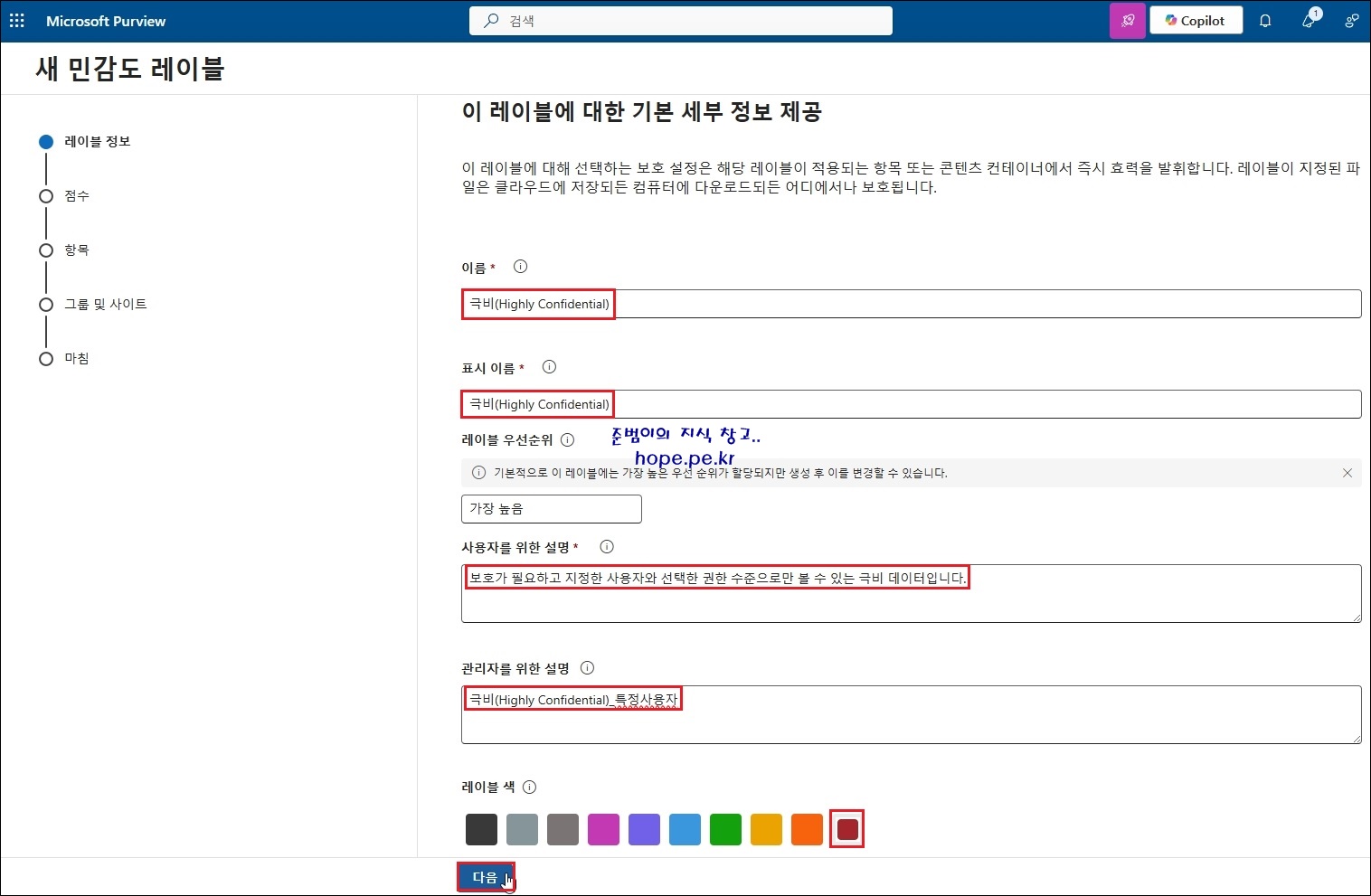Screen dimensions: 1371x896
Task: Select the dark red label color
Action: click(847, 829)
